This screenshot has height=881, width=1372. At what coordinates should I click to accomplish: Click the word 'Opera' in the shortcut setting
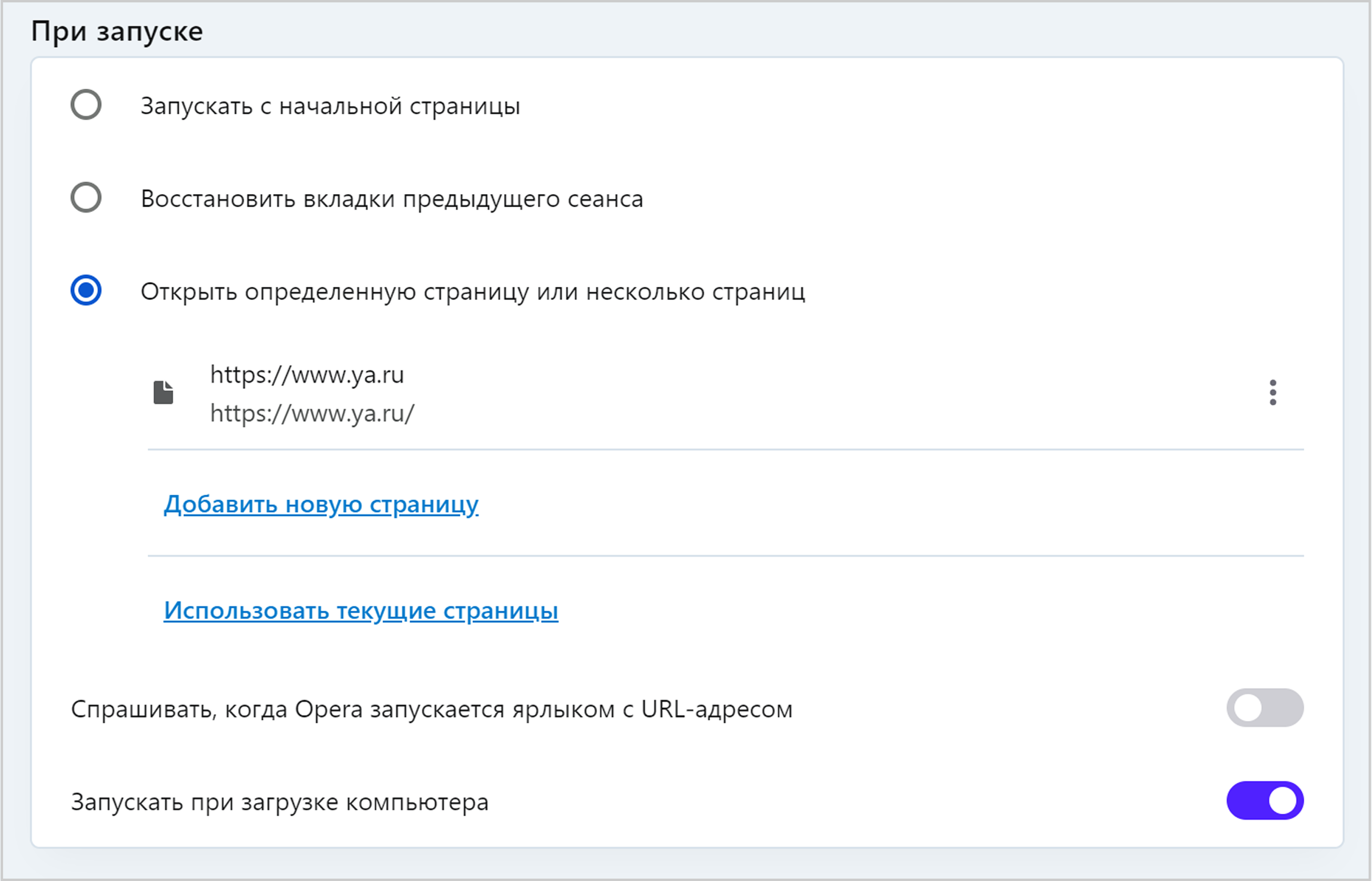pos(329,710)
